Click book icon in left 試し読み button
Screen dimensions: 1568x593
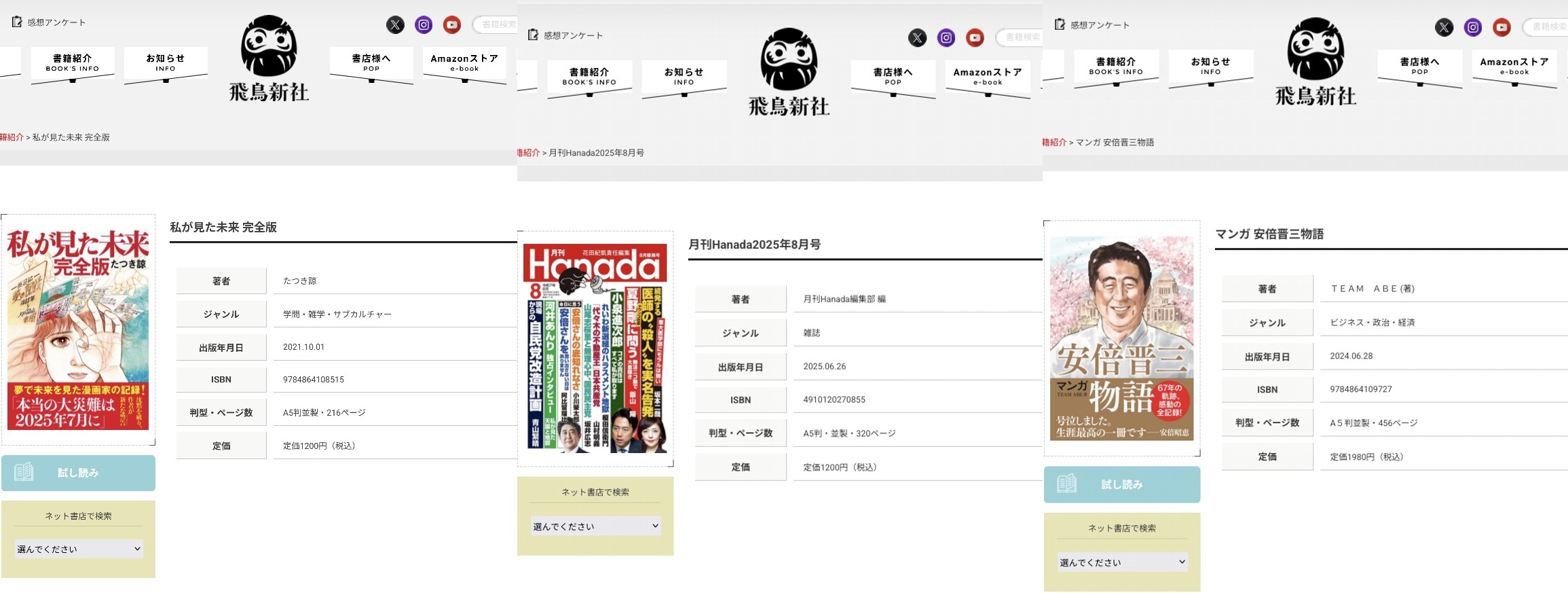pyautogui.click(x=24, y=472)
